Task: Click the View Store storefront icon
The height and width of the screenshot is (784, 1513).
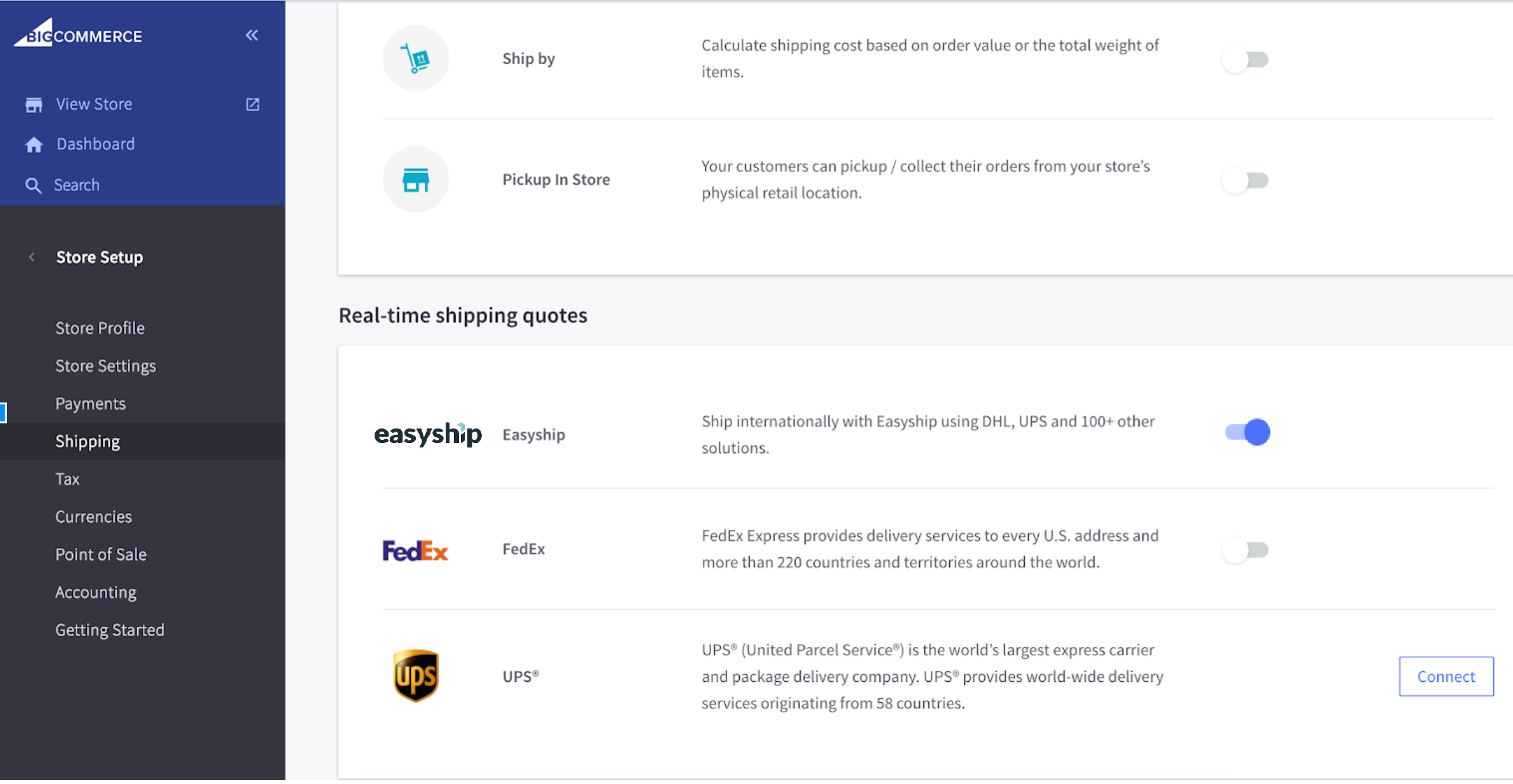Action: [34, 105]
